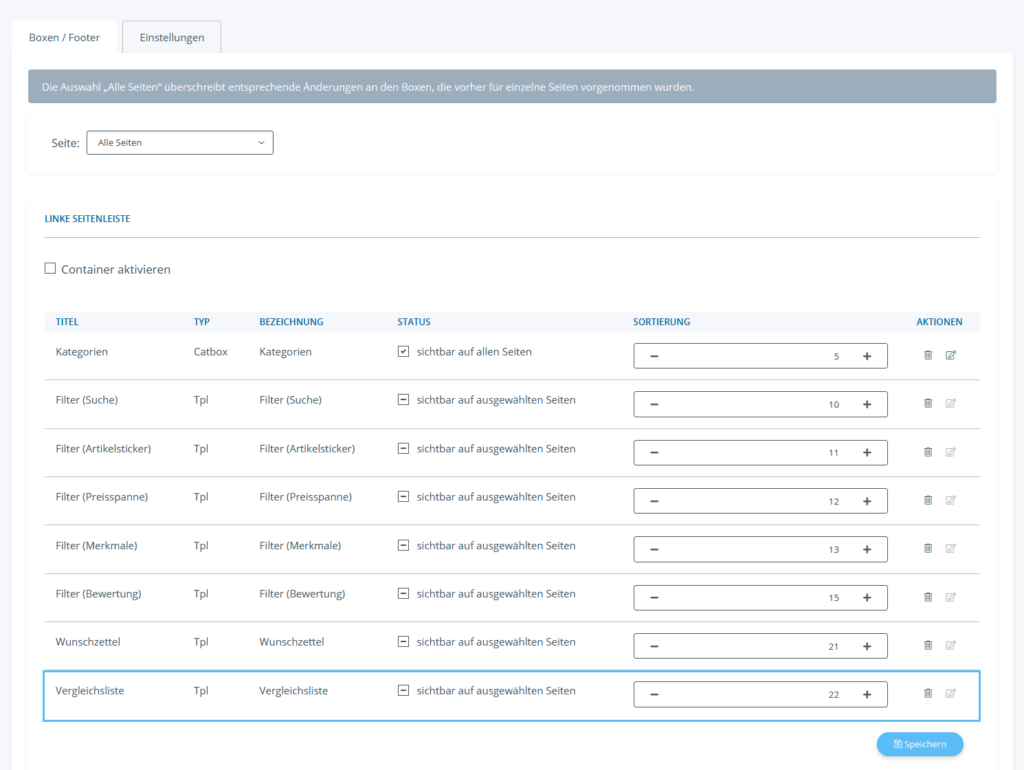Delete the Kategorien box via trash icon
Image resolution: width=1024 pixels, height=770 pixels.
pyautogui.click(x=928, y=355)
